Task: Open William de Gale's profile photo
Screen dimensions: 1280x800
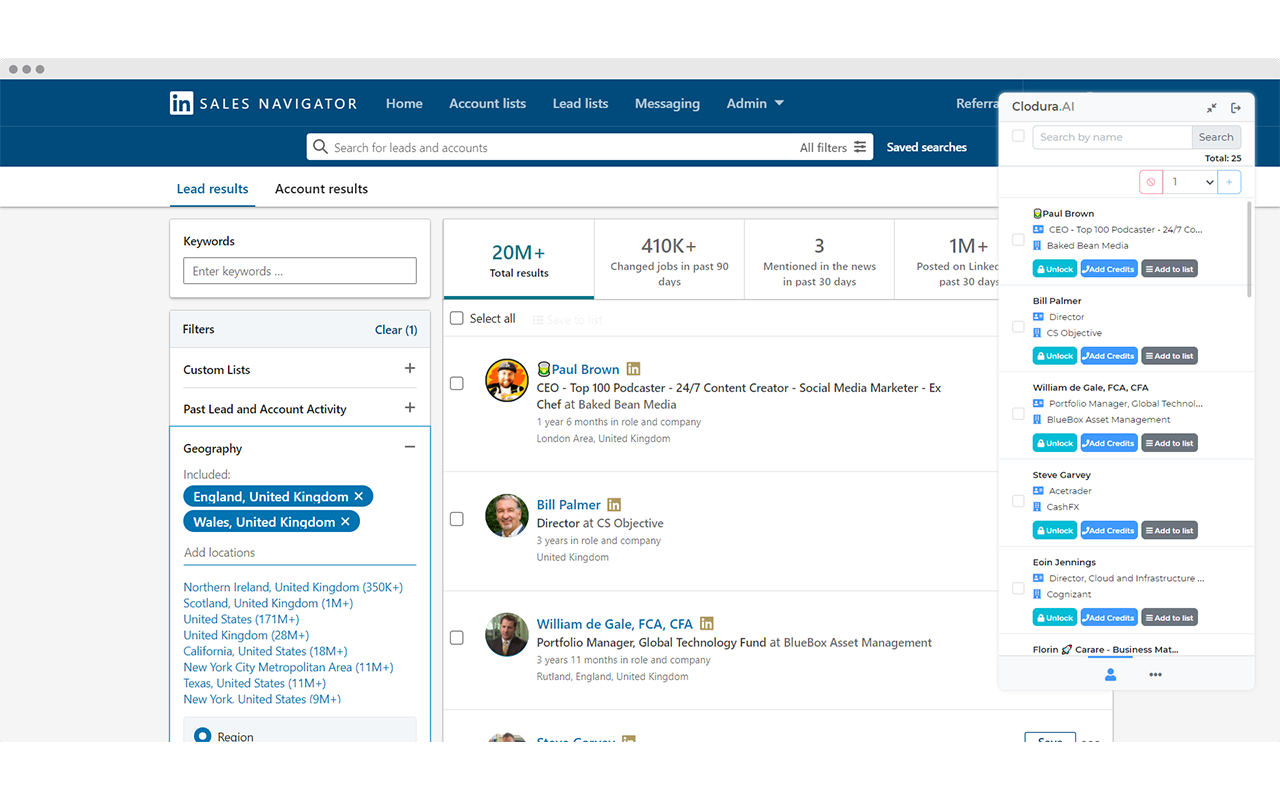Action: click(507, 634)
